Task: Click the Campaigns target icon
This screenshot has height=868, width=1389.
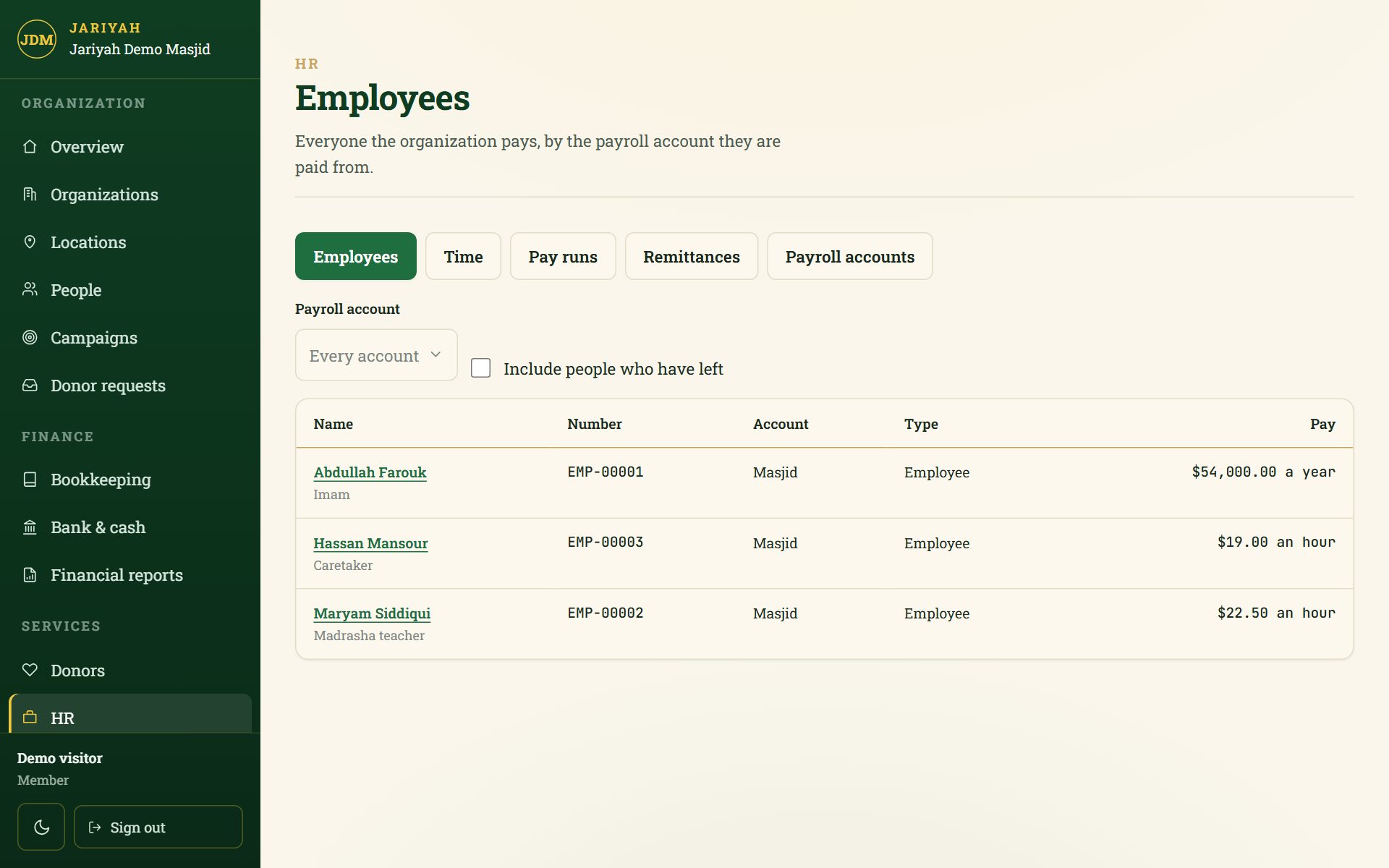Action: (x=30, y=338)
